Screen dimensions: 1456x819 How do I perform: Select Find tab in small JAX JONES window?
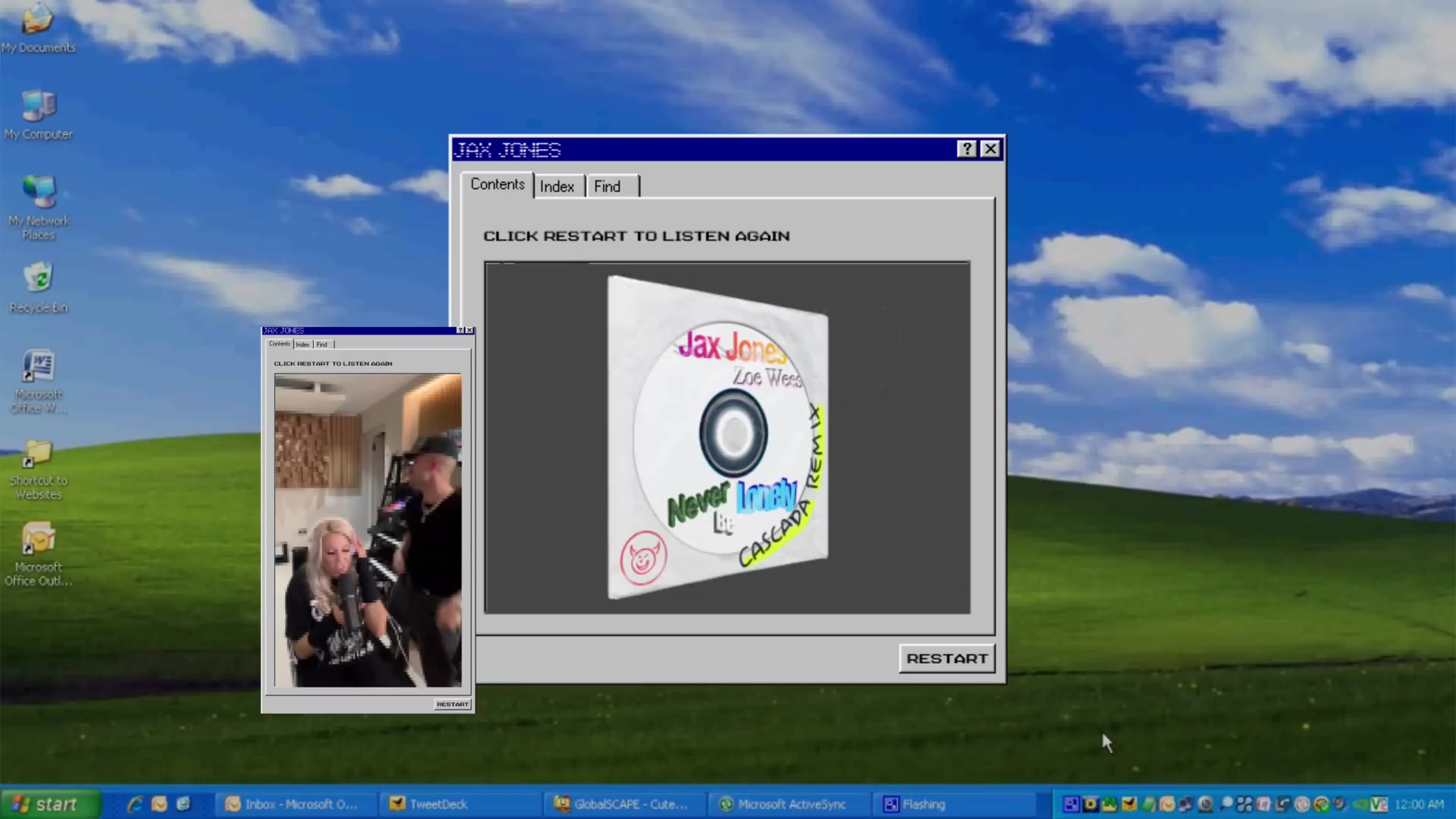point(322,344)
